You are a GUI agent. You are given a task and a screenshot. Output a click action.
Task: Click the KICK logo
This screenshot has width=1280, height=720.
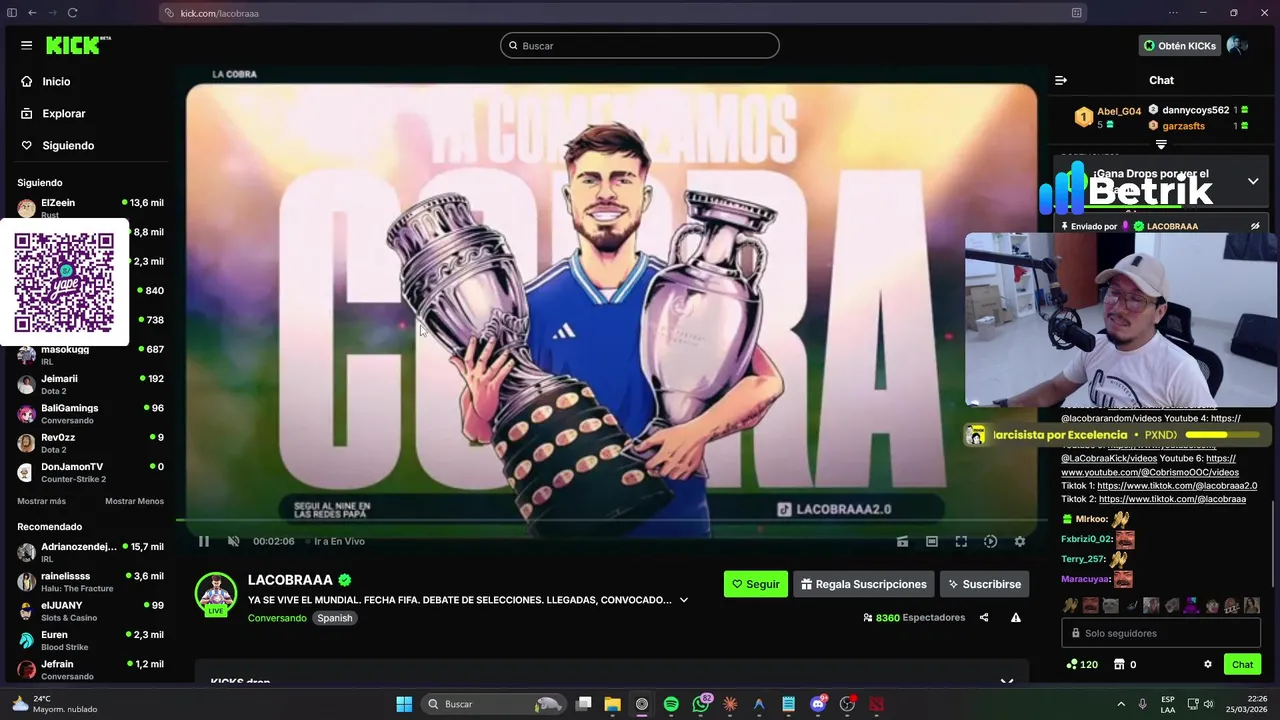click(x=78, y=45)
